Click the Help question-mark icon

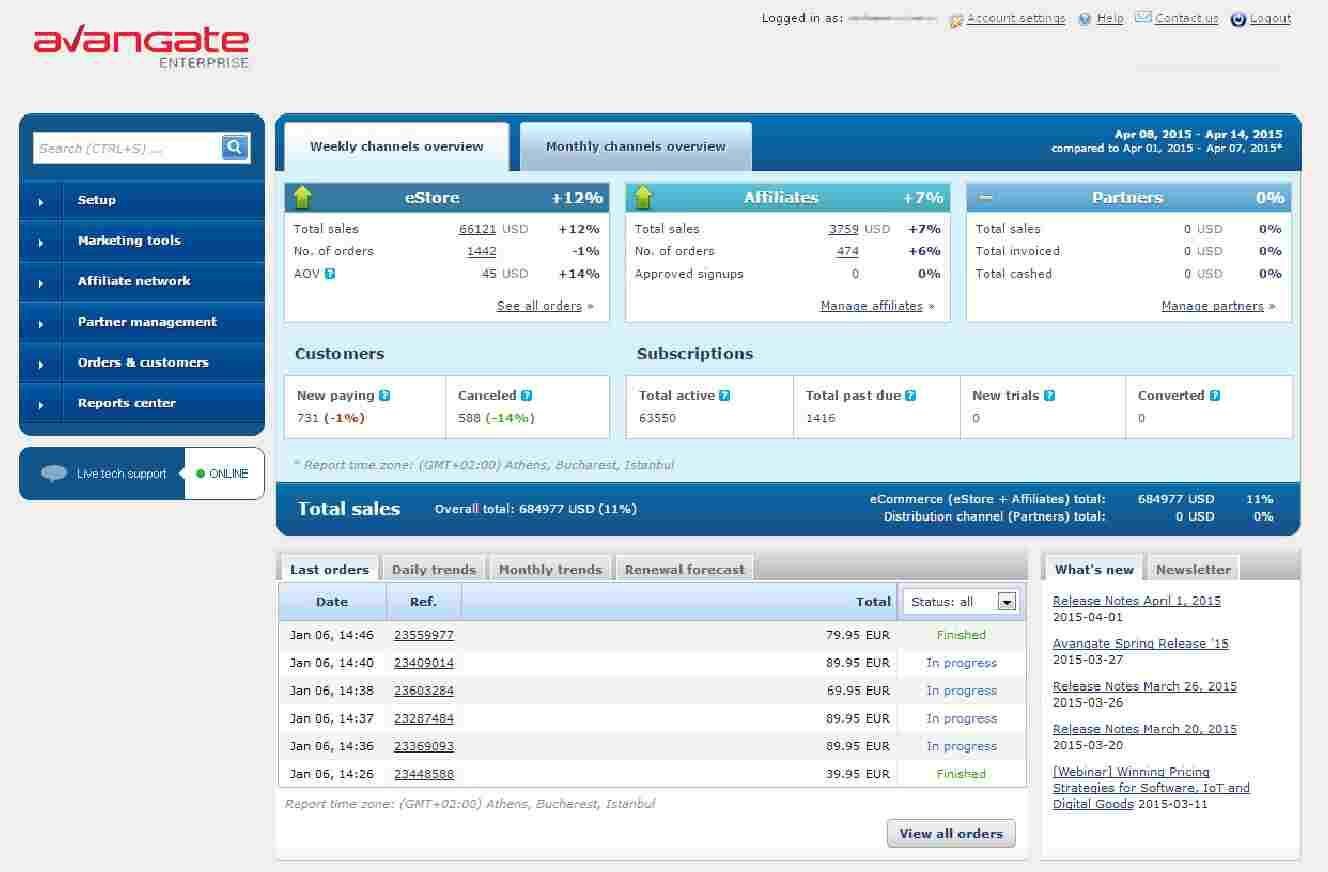1087,18
